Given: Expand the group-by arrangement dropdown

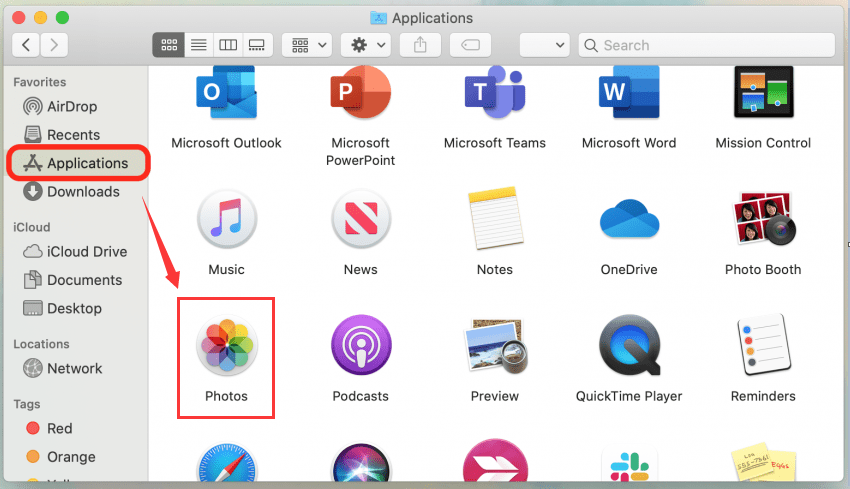Looking at the screenshot, I should [307, 45].
